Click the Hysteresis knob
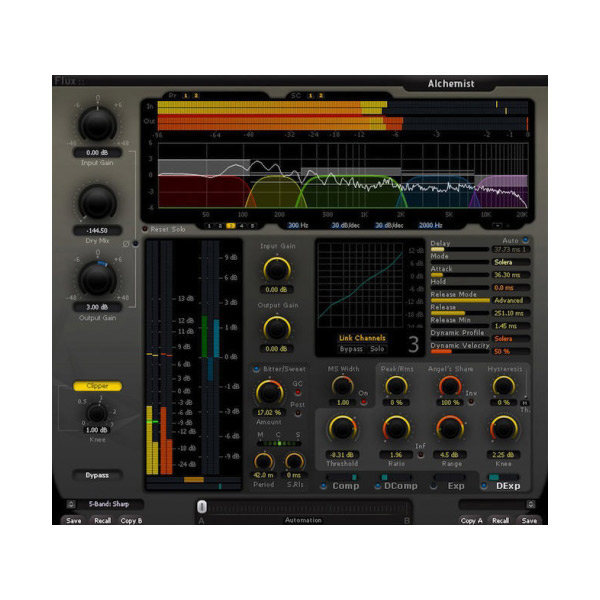 [x=504, y=386]
